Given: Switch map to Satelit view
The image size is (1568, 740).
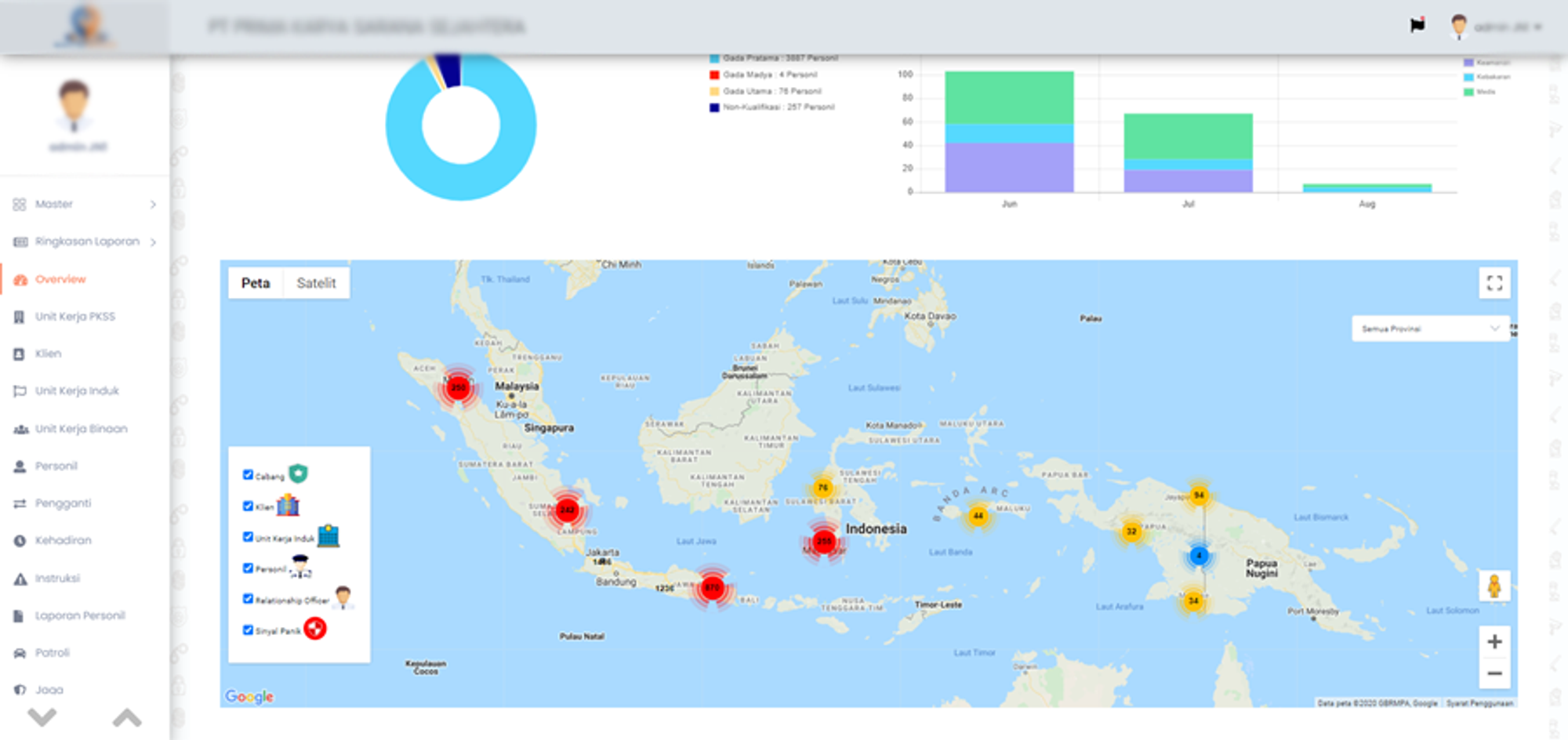Looking at the screenshot, I should click(x=316, y=283).
